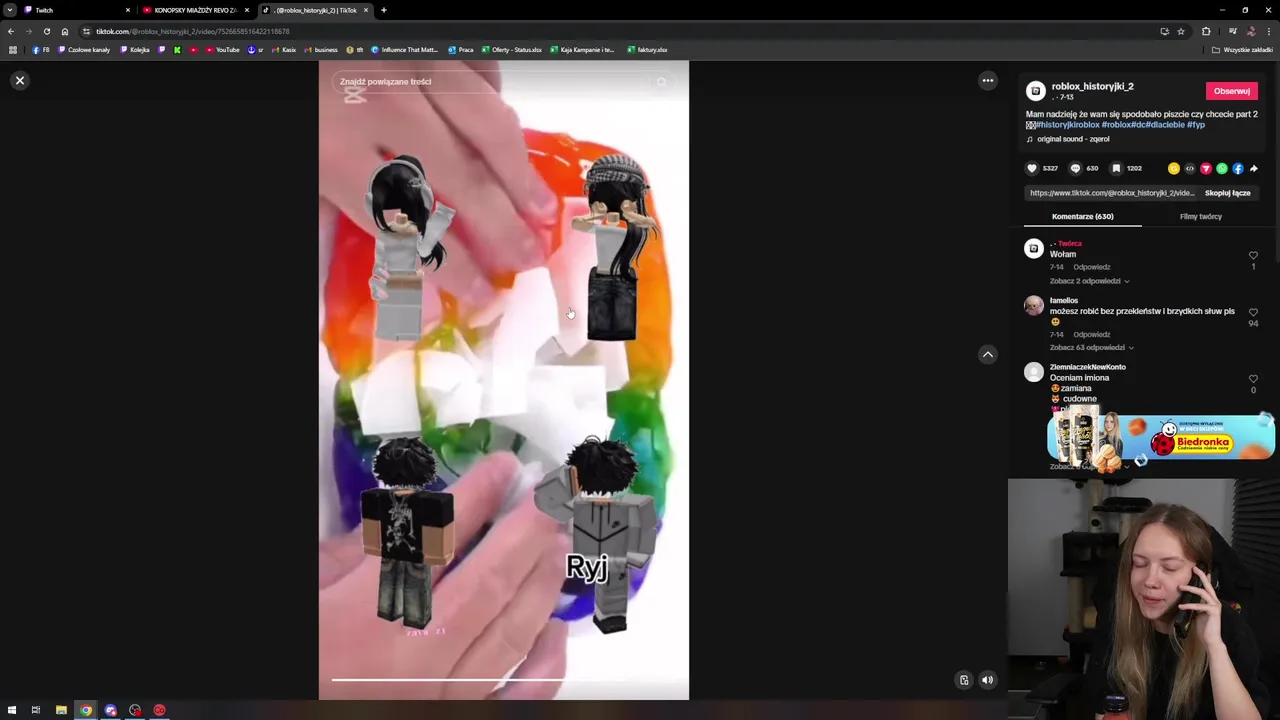Share via the yellow repost icon
1280x720 pixels.
click(x=1174, y=168)
